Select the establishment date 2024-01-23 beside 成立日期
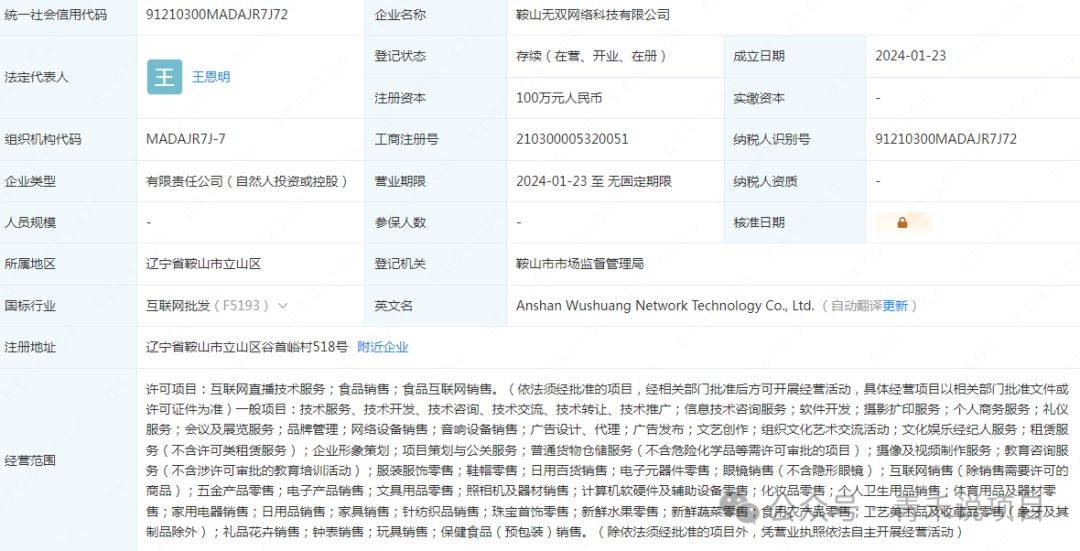Screen dimensions: 1080x551 pyautogui.click(x=911, y=56)
